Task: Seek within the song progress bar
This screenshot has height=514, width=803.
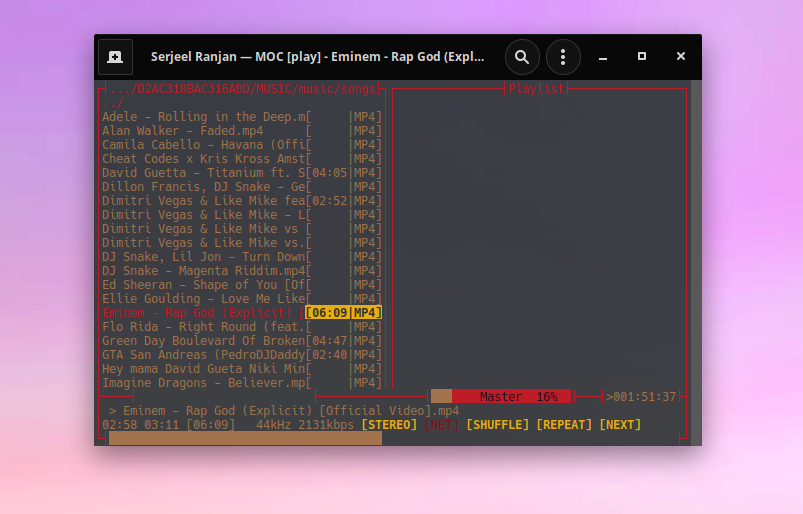Action: tap(393, 438)
